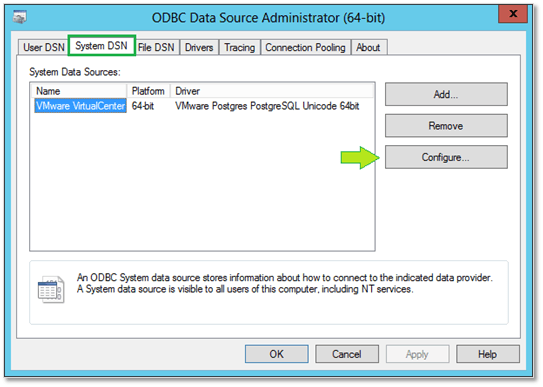Open the File DSN tab
Screen dimensions: 543x387
(x=156, y=47)
